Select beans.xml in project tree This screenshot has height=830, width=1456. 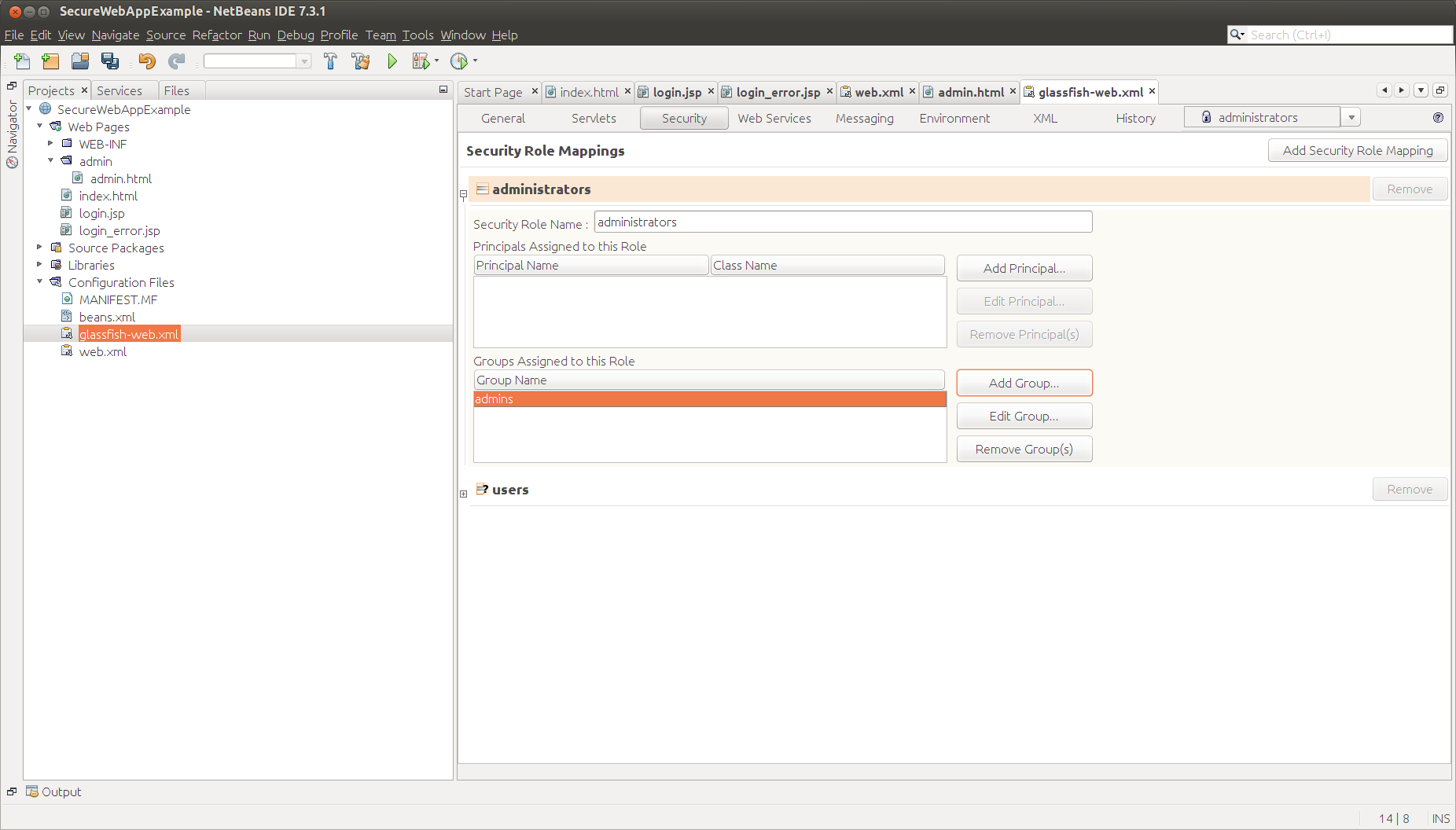[x=107, y=317]
